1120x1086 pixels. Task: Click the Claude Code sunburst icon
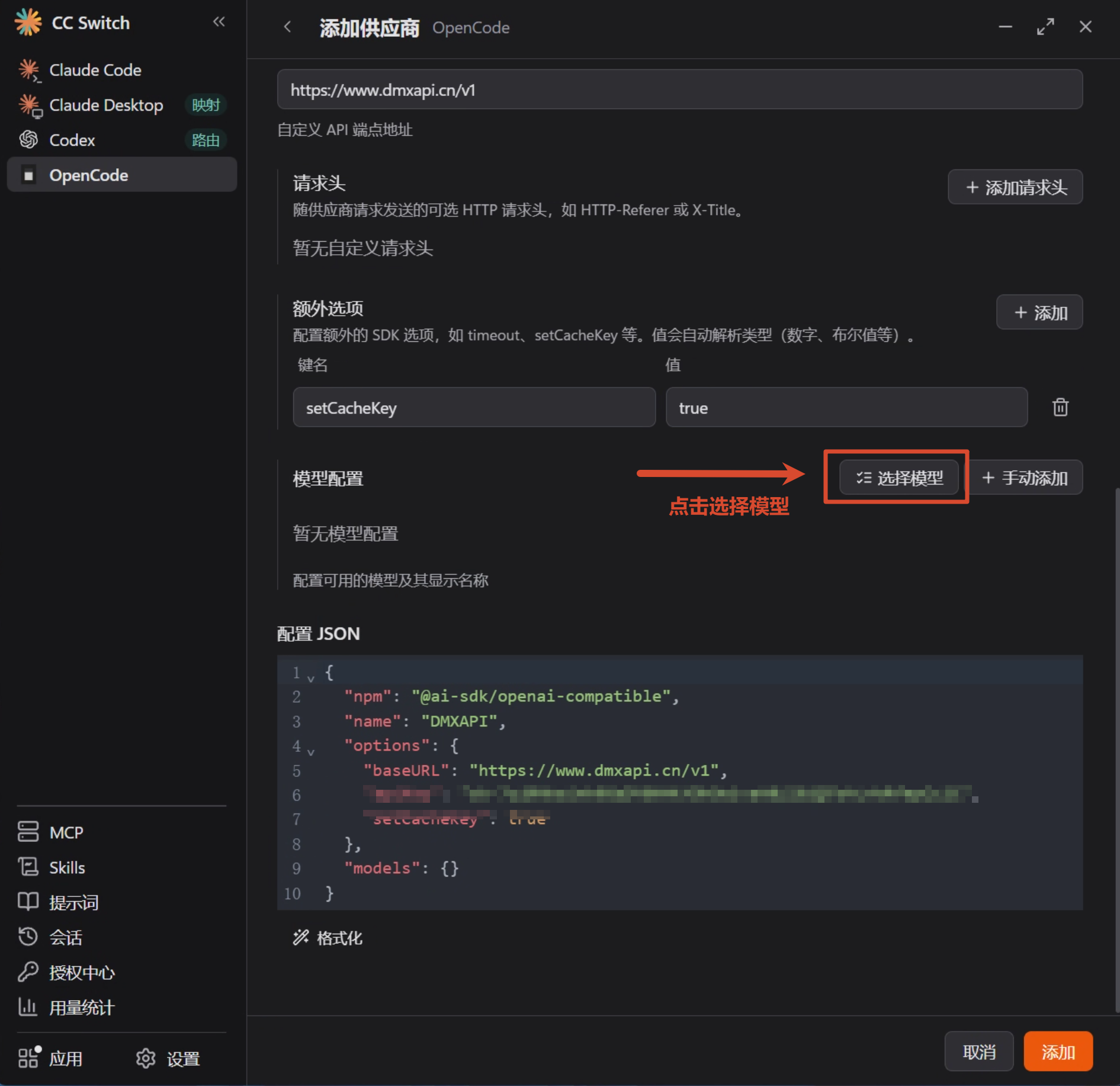pyautogui.click(x=28, y=70)
